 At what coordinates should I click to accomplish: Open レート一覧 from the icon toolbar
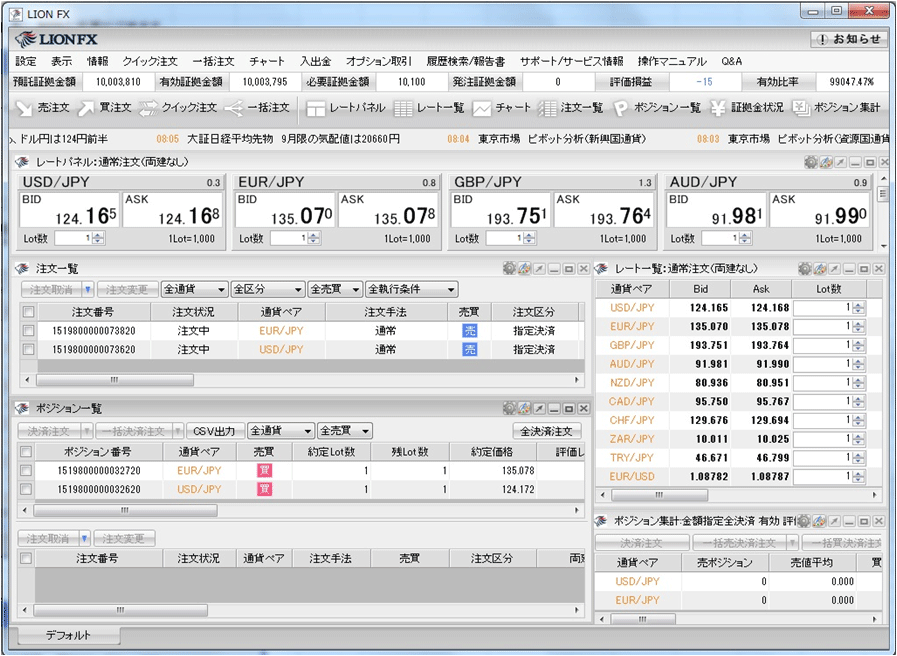(x=428, y=108)
